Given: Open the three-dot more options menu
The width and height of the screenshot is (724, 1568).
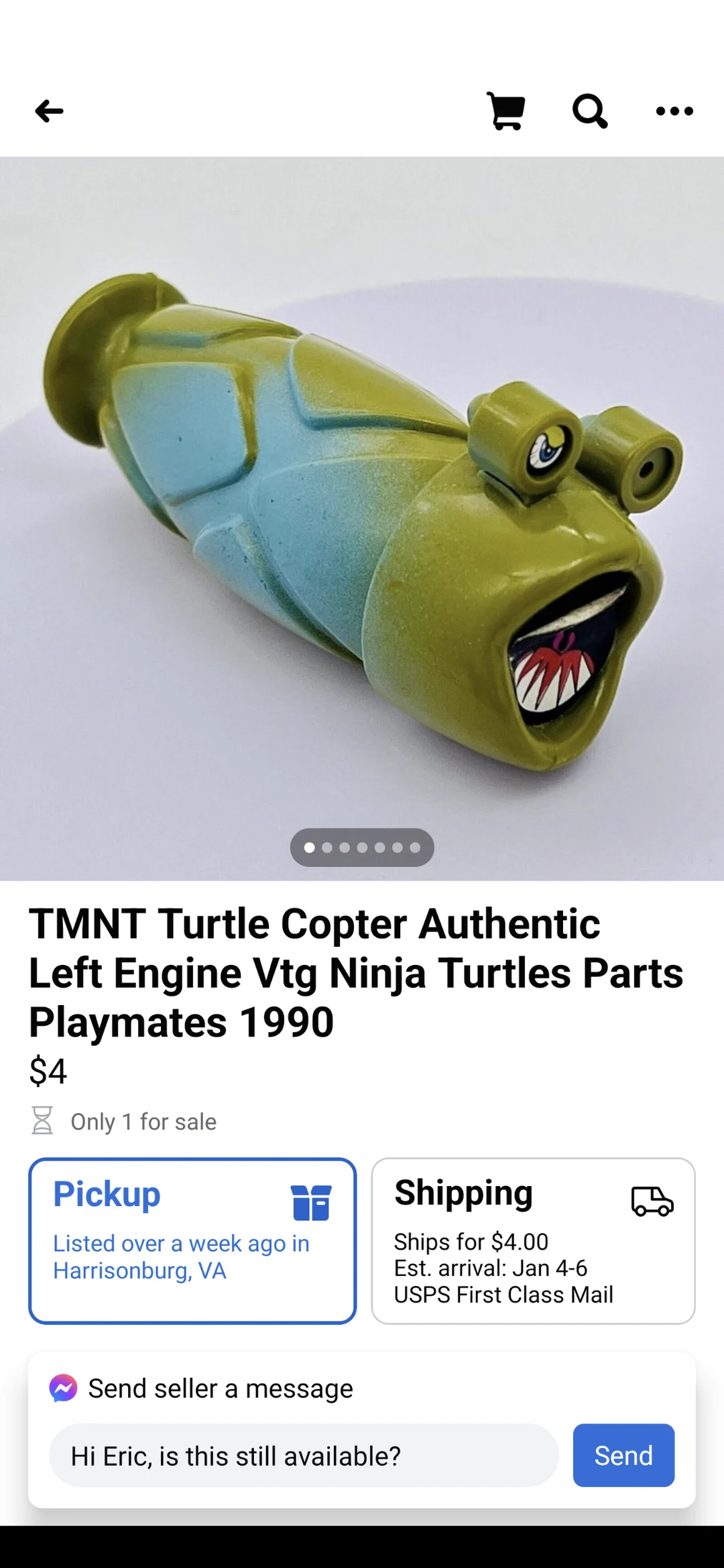Looking at the screenshot, I should [x=674, y=111].
